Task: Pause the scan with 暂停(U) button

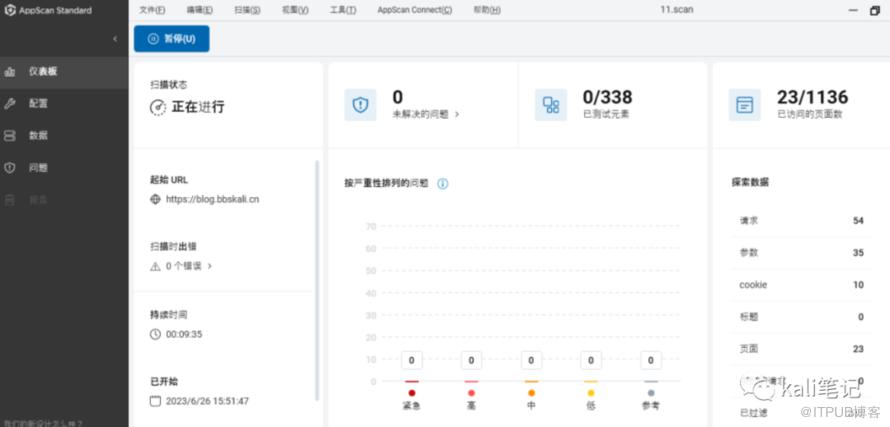Action: pyautogui.click(x=171, y=39)
